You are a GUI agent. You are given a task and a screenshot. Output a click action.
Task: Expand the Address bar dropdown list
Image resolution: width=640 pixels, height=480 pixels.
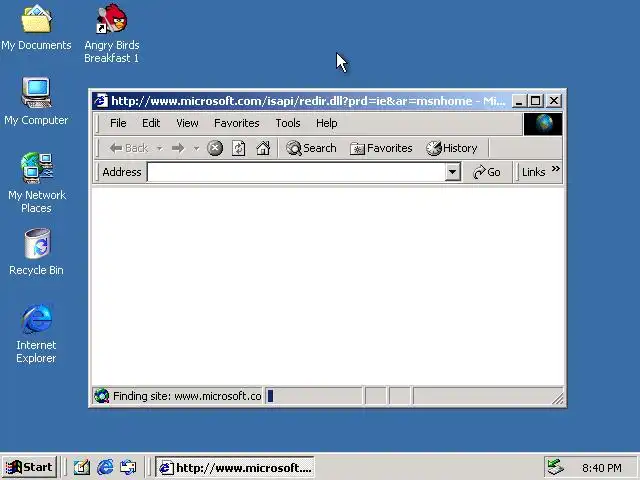[x=452, y=172]
